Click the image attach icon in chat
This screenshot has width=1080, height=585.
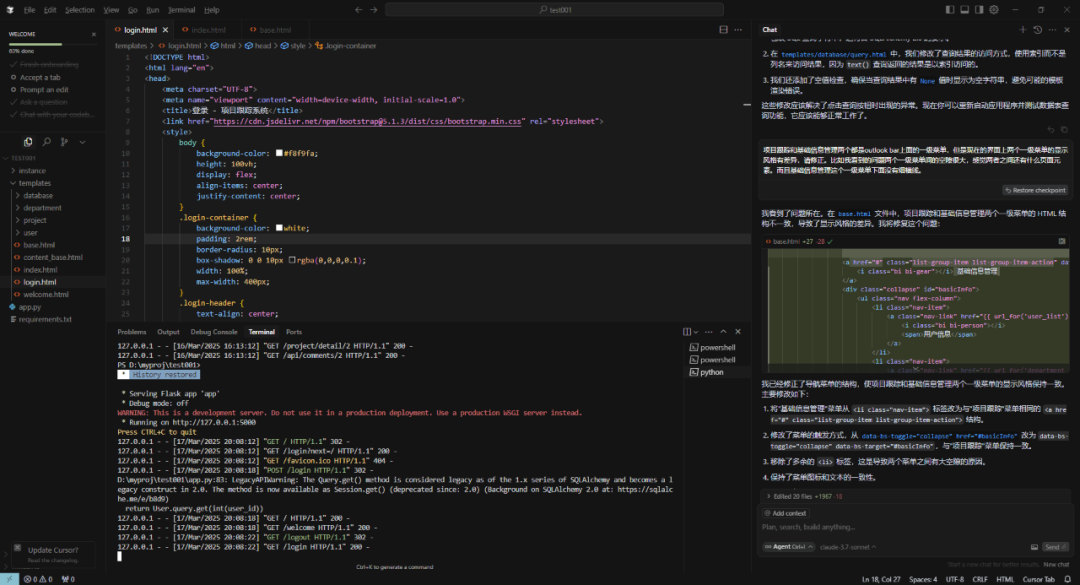click(x=1034, y=547)
